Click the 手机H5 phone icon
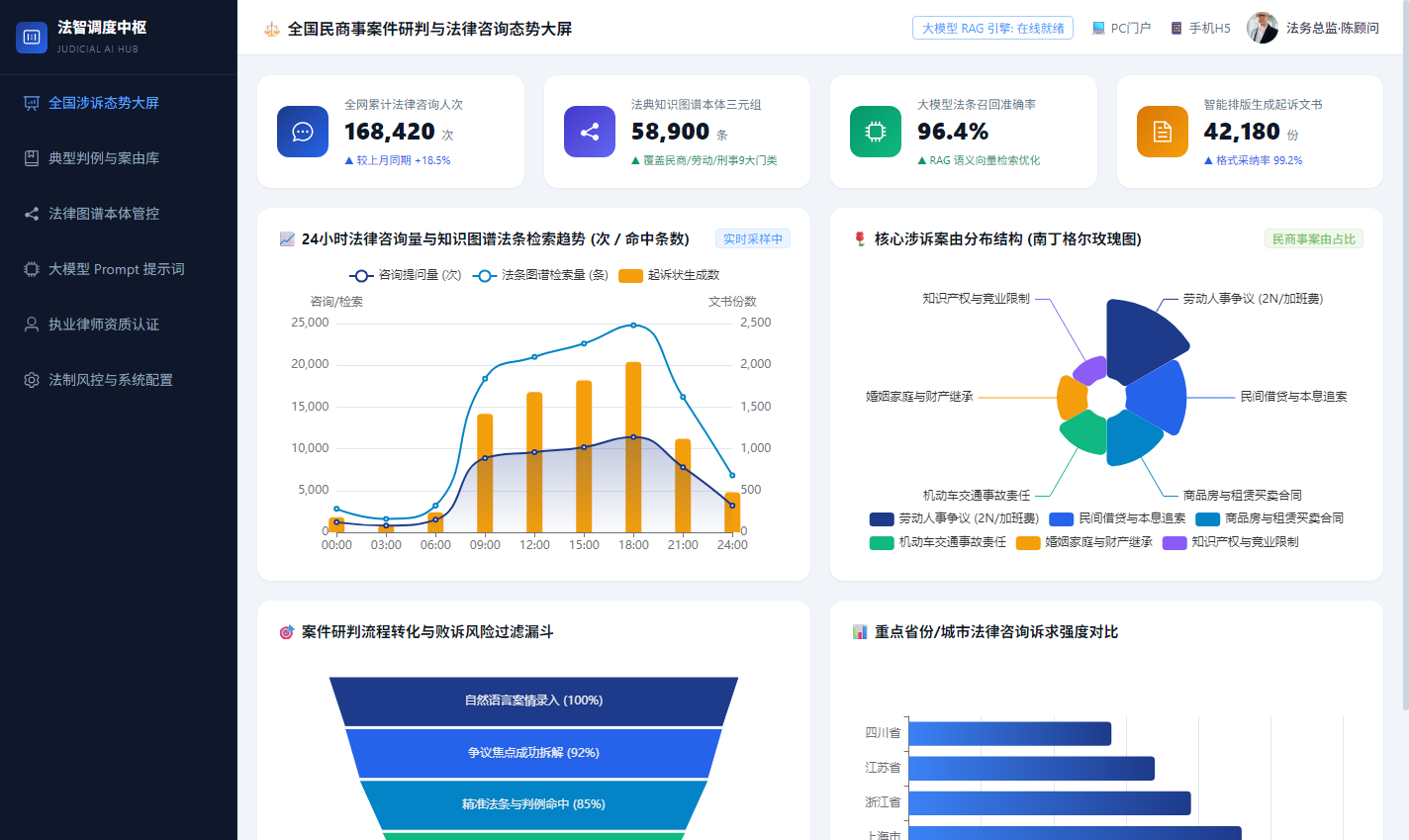Image resolution: width=1409 pixels, height=840 pixels. click(1176, 29)
